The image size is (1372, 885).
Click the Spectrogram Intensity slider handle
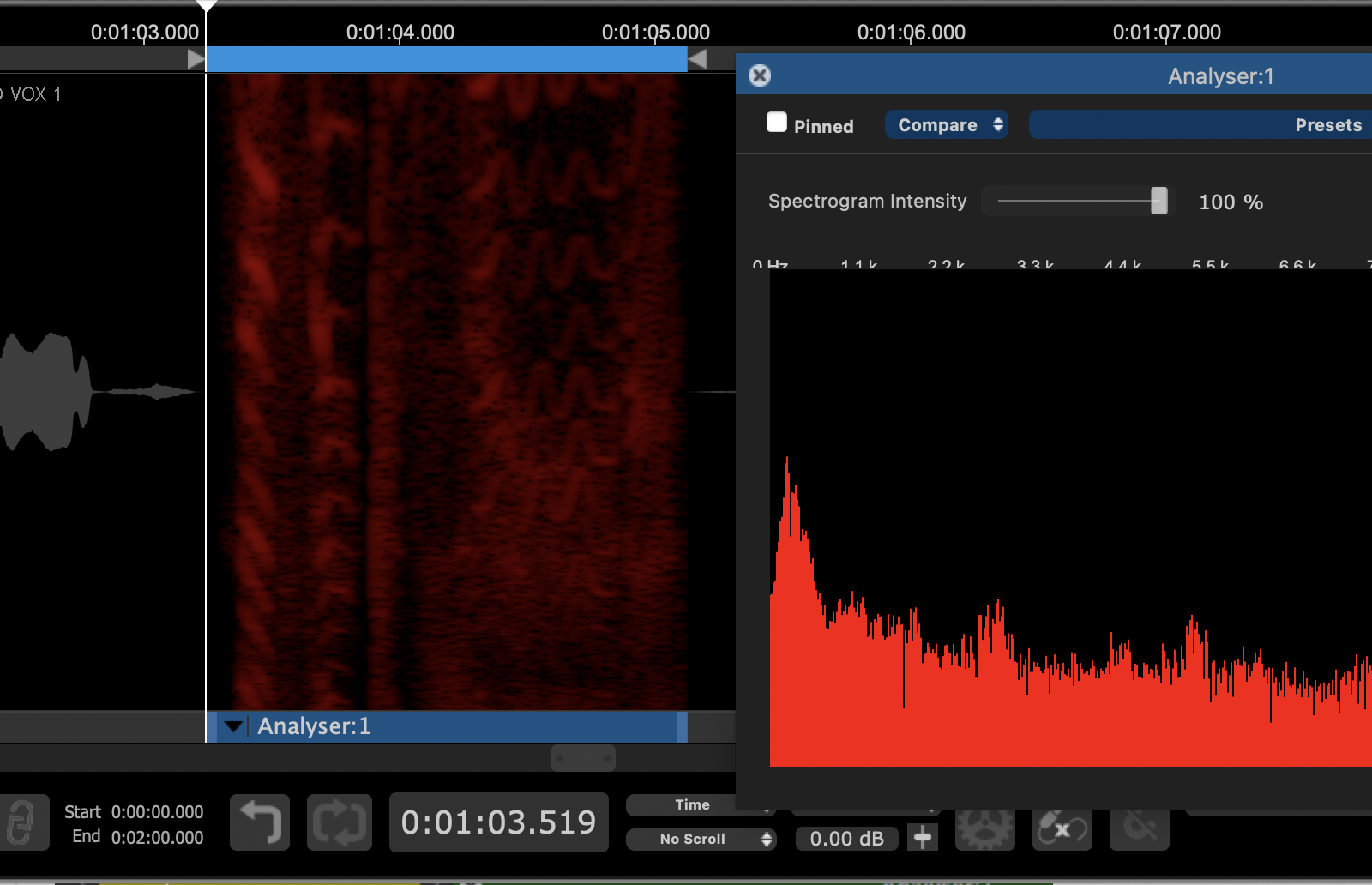(1158, 202)
